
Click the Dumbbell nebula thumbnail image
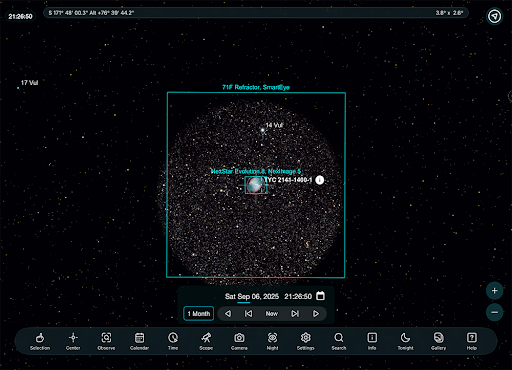[256, 185]
